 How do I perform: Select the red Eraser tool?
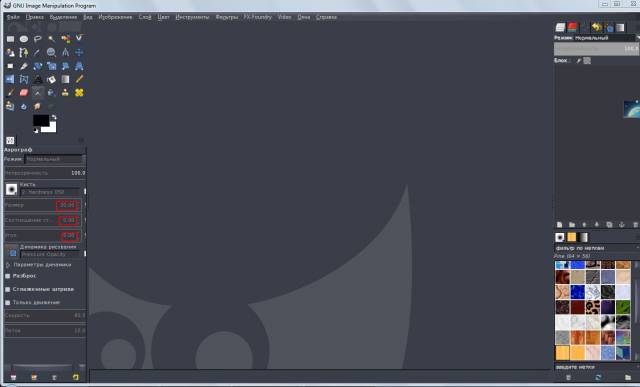24,93
